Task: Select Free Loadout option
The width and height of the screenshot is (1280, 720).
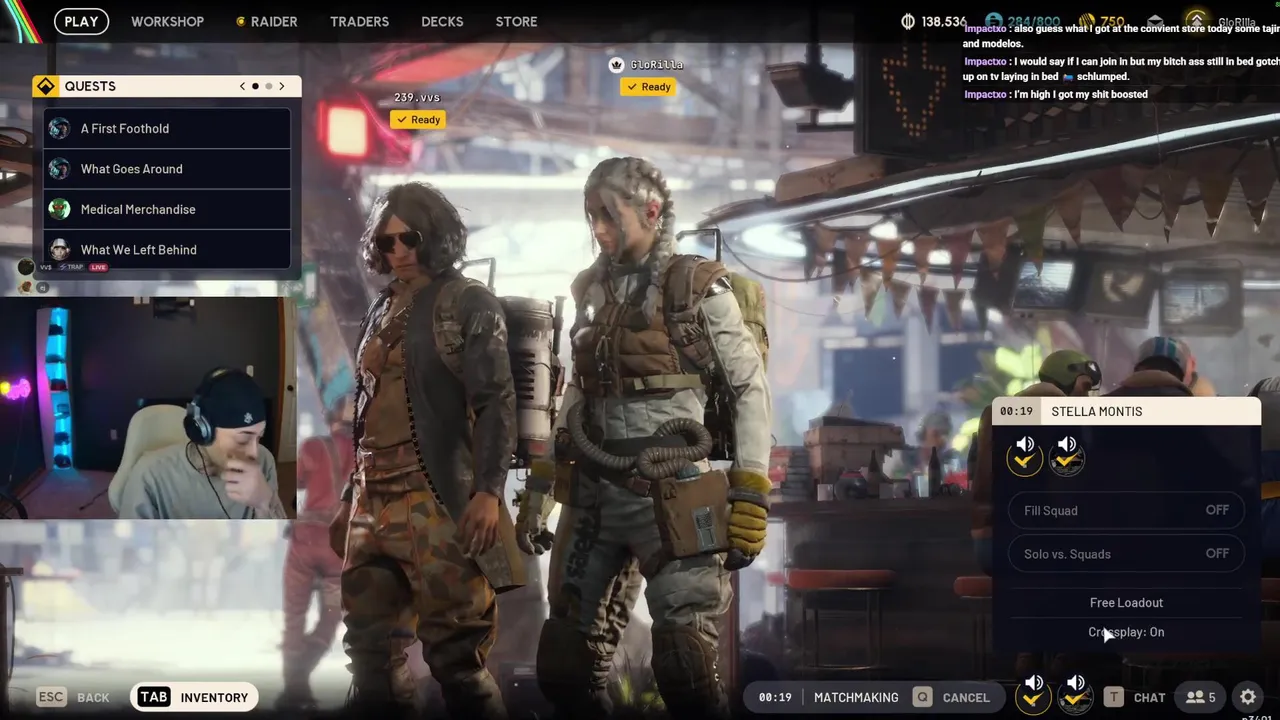Action: click(1126, 603)
